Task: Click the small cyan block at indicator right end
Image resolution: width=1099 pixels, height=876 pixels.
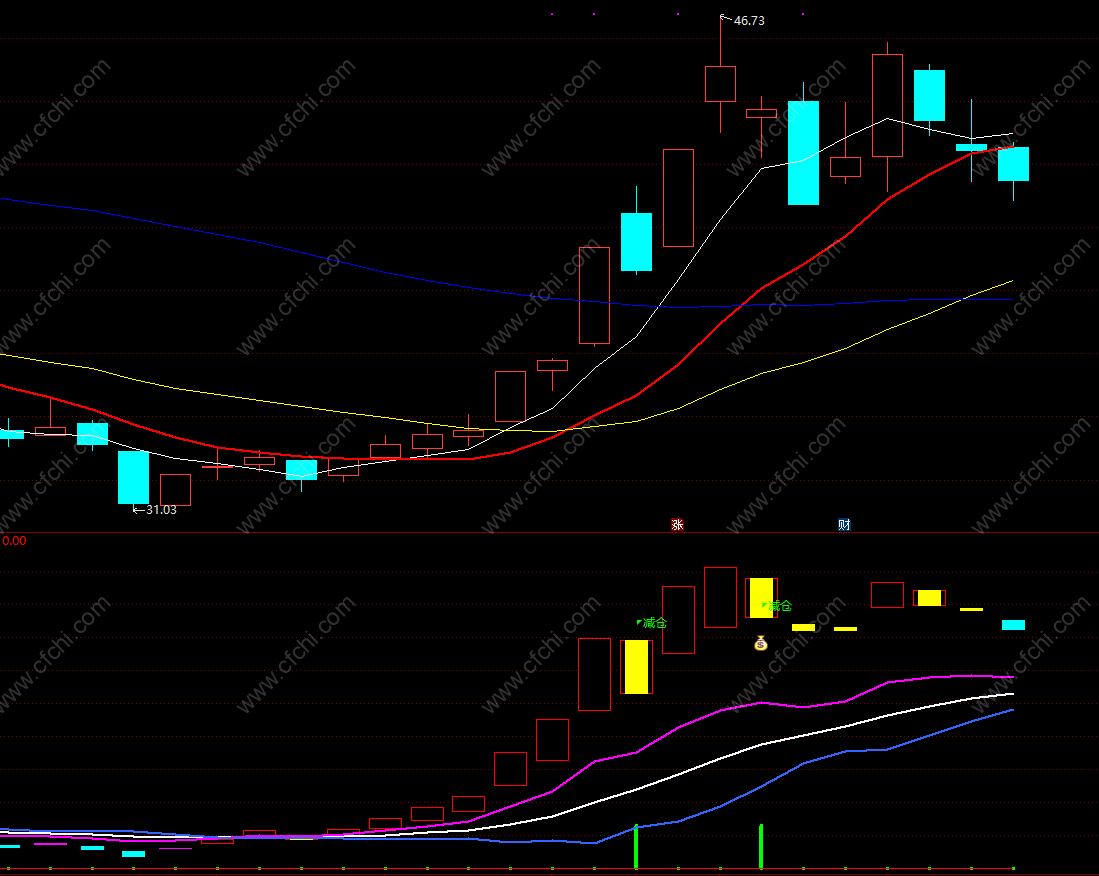Action: [x=1013, y=625]
